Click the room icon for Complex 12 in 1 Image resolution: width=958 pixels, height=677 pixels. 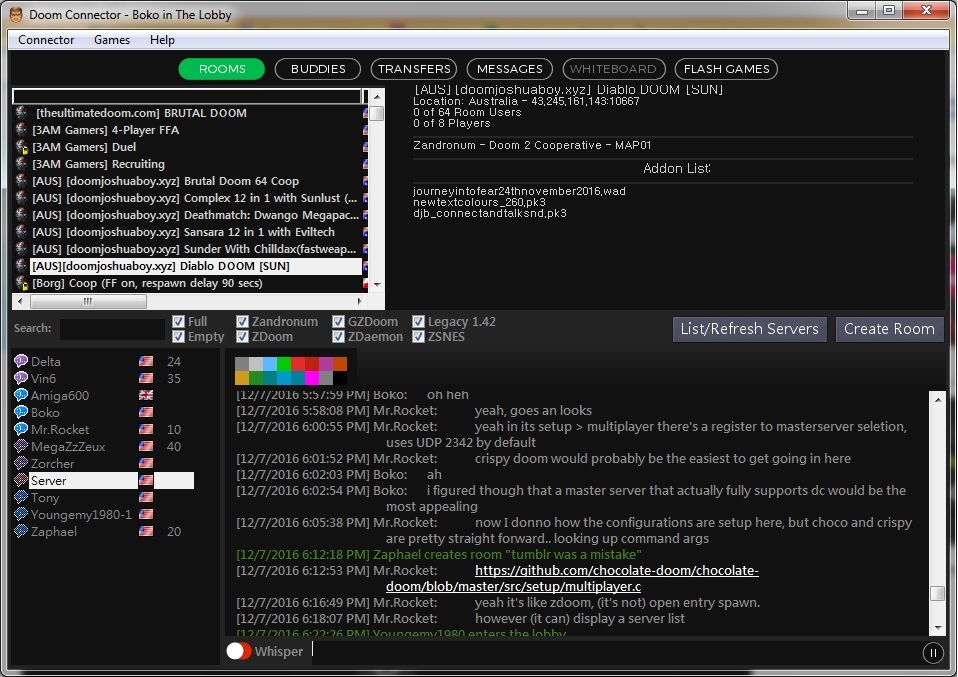click(x=21, y=198)
